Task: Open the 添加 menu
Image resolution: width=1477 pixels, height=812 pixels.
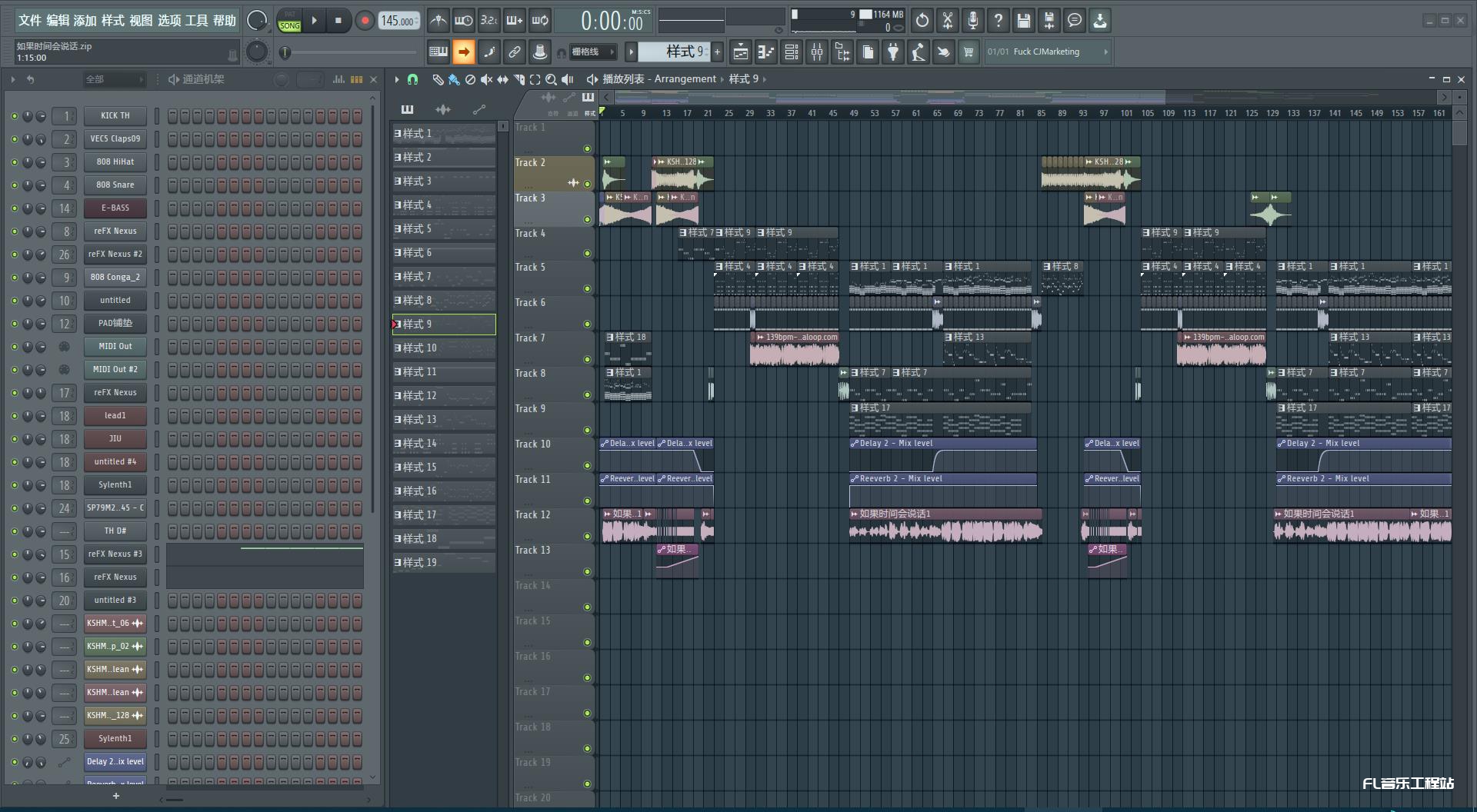Action: coord(85,21)
